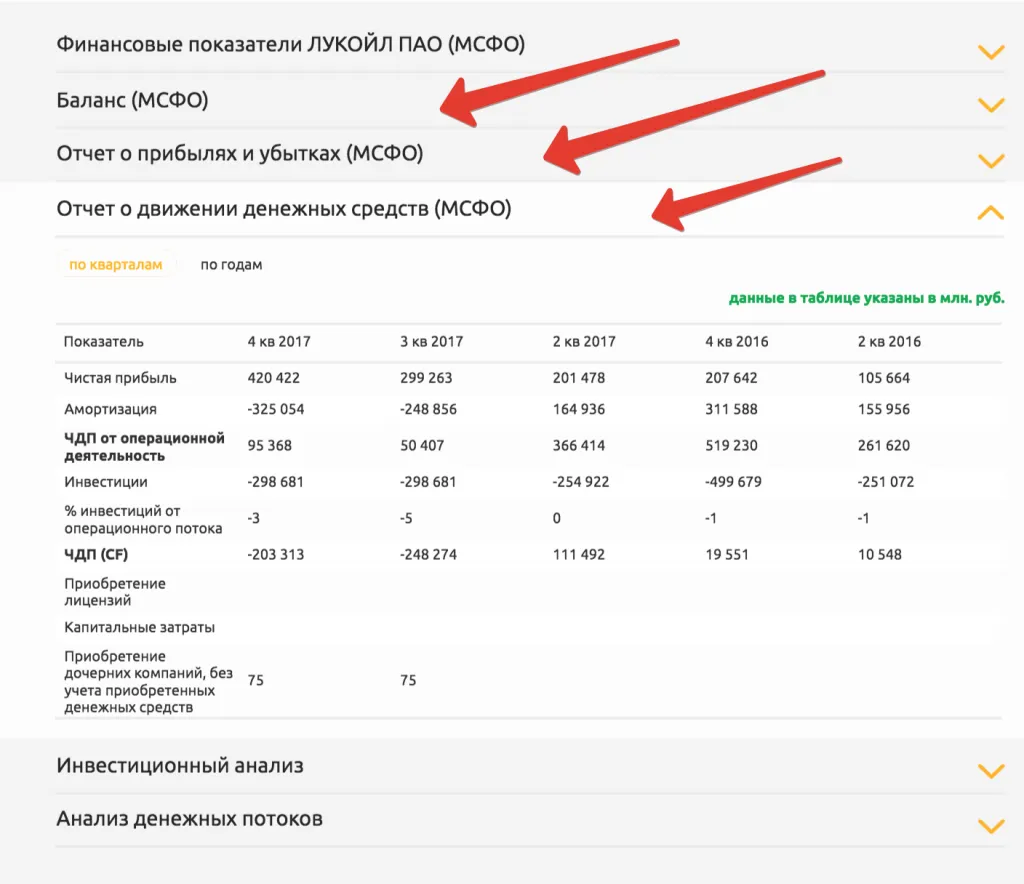Click Отчет о движении денежных средств title
Viewport: 1024px width, 884px height.
point(284,209)
